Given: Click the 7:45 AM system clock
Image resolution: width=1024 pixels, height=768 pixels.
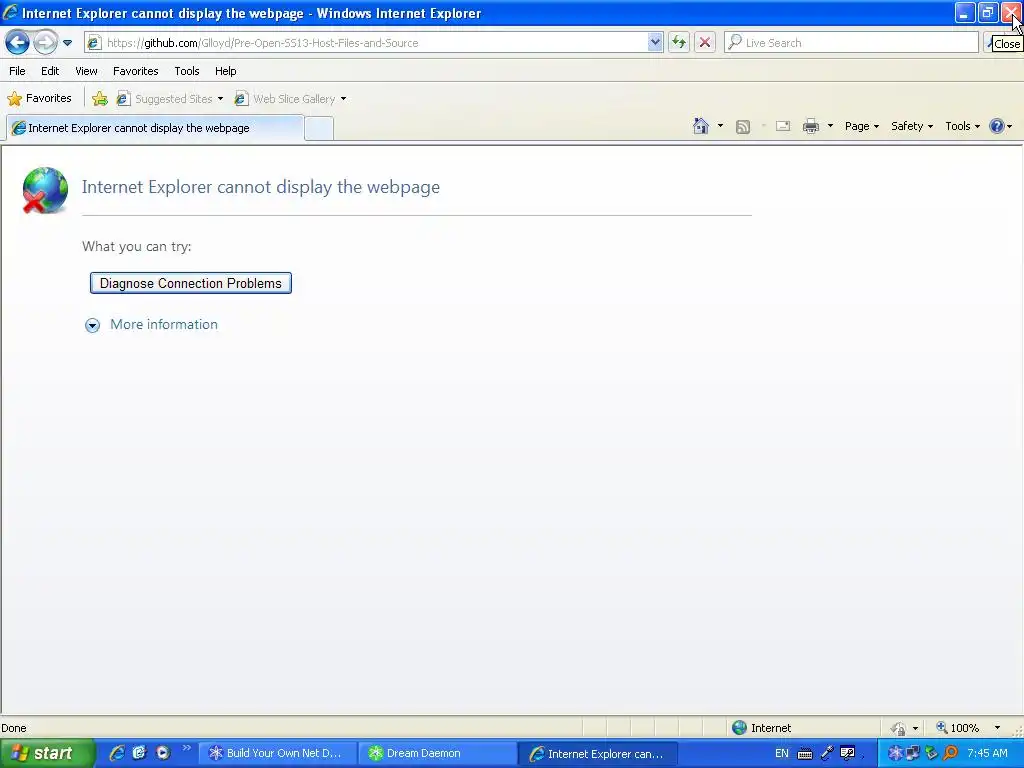Looking at the screenshot, I should tap(987, 753).
